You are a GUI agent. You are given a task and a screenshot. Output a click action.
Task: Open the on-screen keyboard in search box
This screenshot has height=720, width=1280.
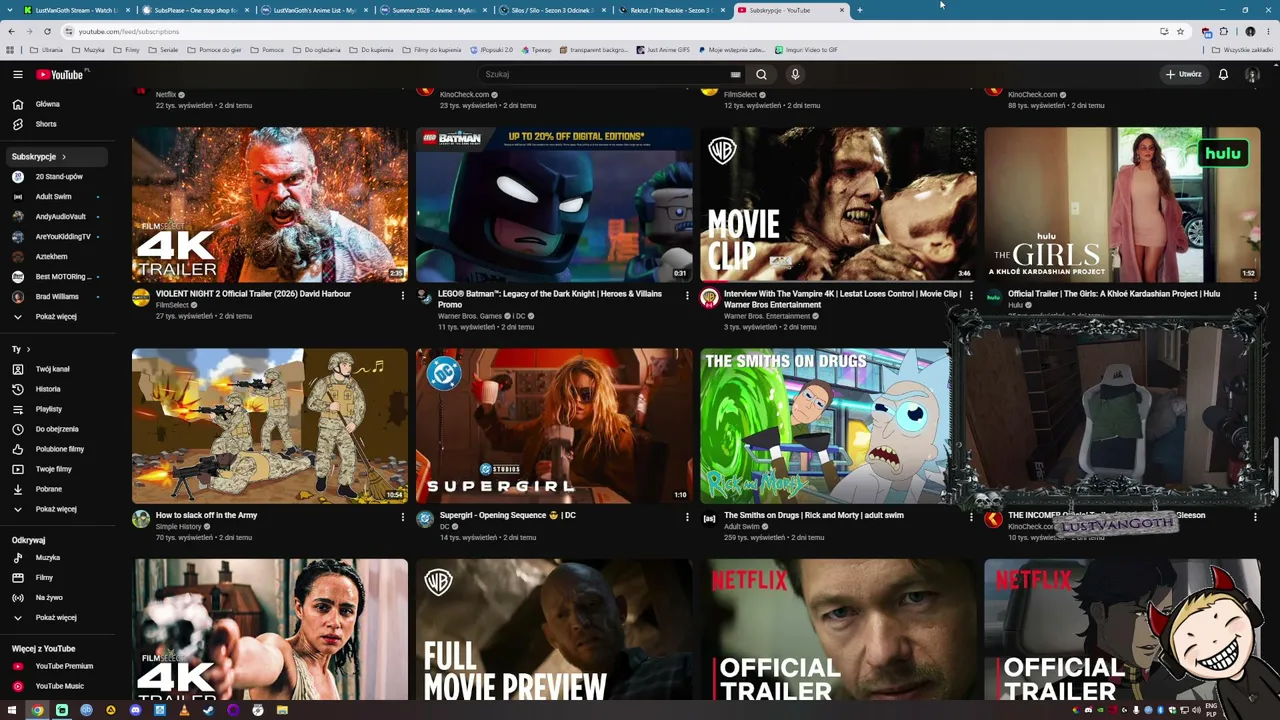click(x=735, y=74)
